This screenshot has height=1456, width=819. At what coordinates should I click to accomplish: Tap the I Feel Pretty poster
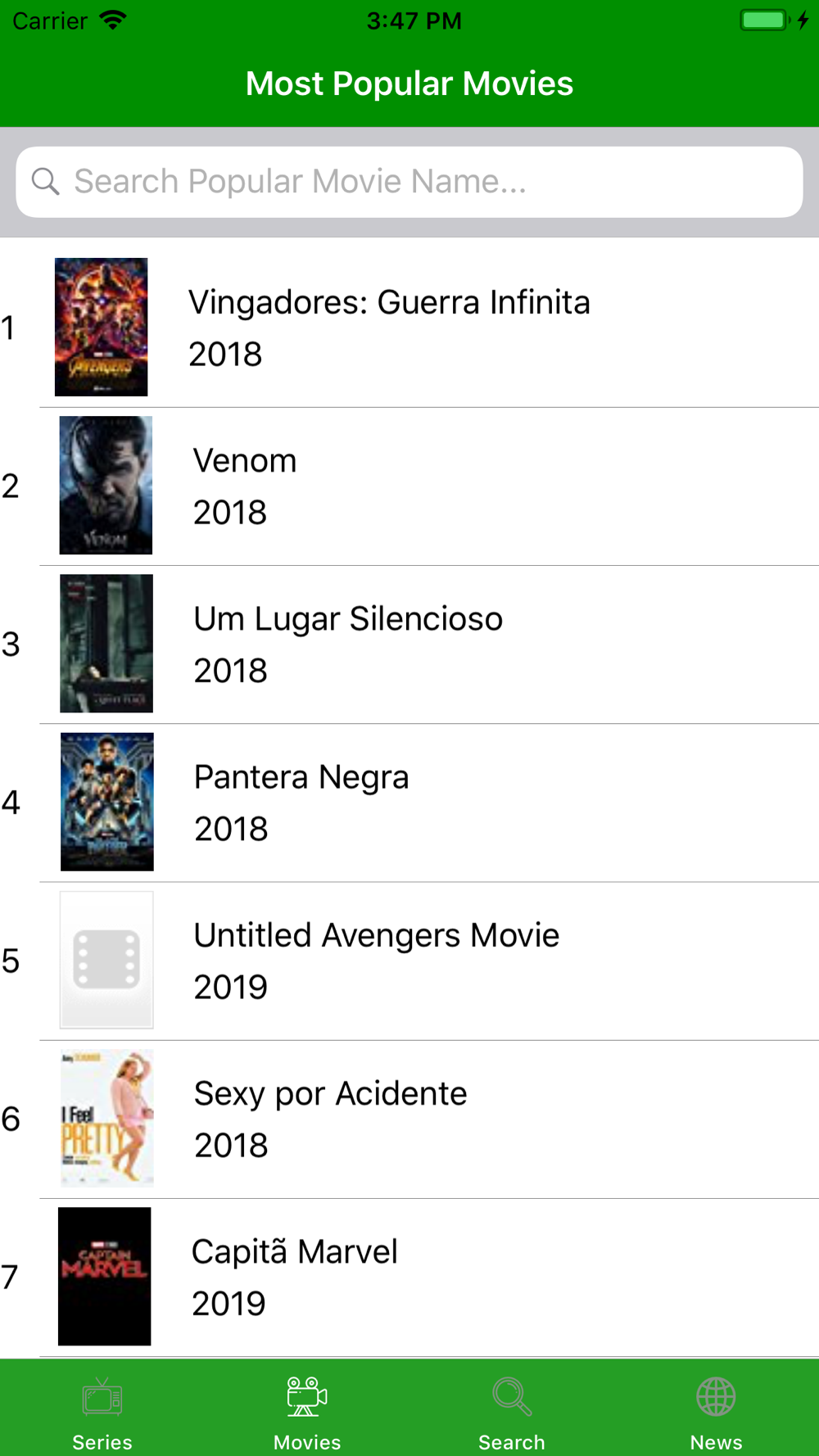point(107,1118)
